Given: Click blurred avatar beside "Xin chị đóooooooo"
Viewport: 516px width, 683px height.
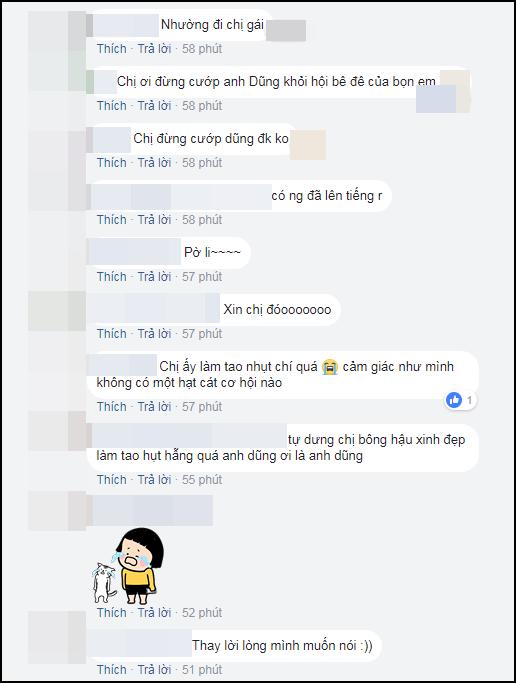Looking at the screenshot, I should point(57,311).
